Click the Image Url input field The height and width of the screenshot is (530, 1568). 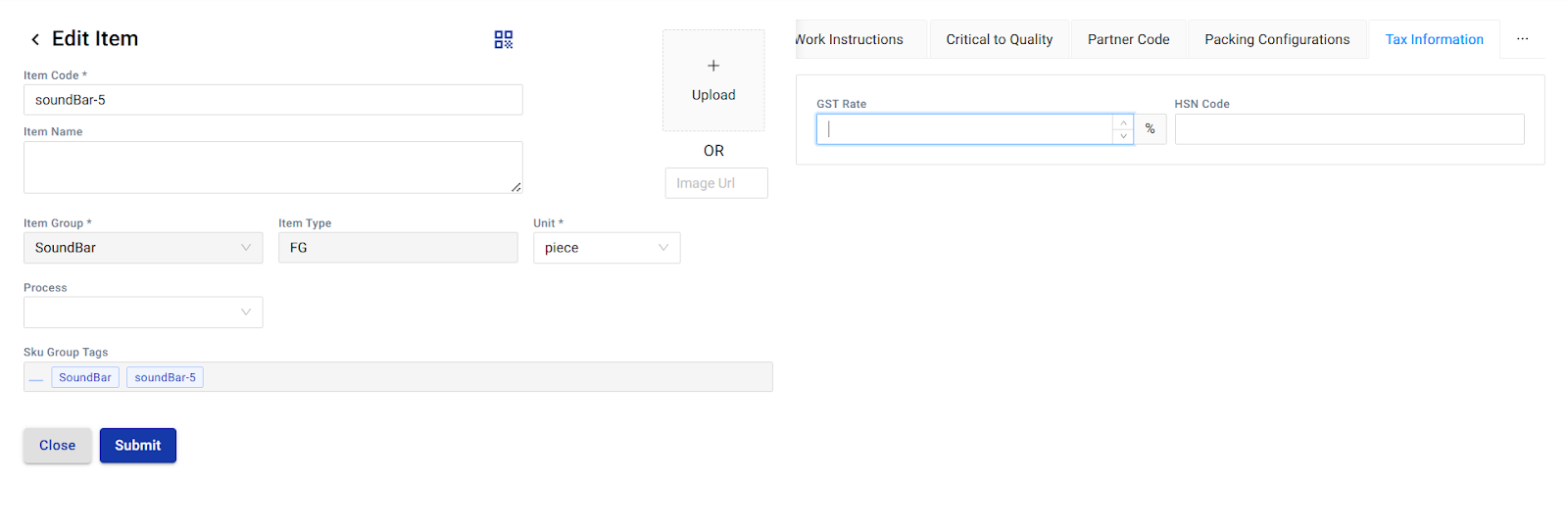pyautogui.click(x=715, y=183)
